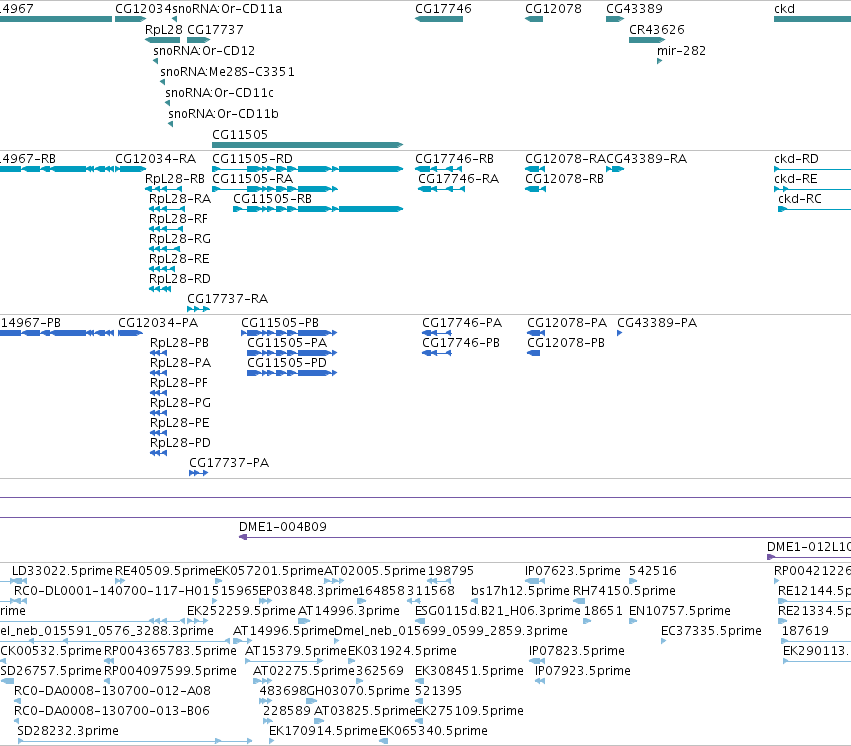This screenshot has height=746, width=851.
Task: Click the RE40509.5prime EST label
Action: [166, 571]
